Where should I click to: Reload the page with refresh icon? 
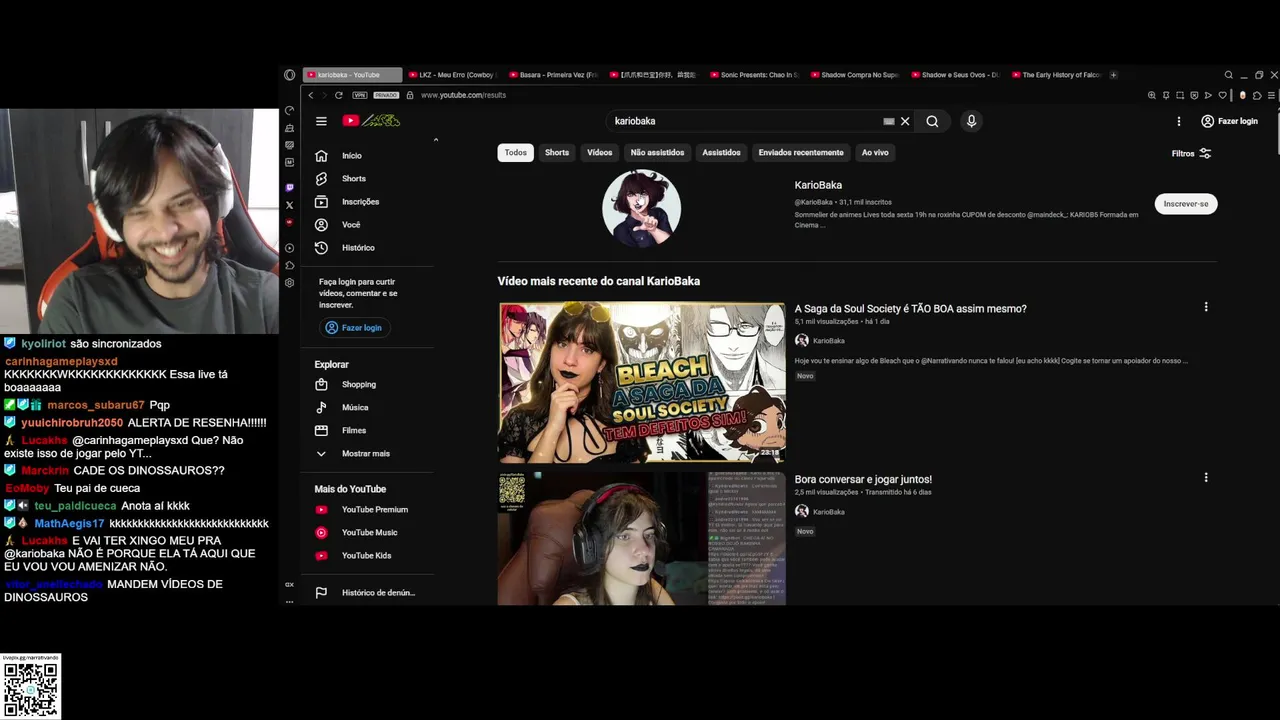339,95
